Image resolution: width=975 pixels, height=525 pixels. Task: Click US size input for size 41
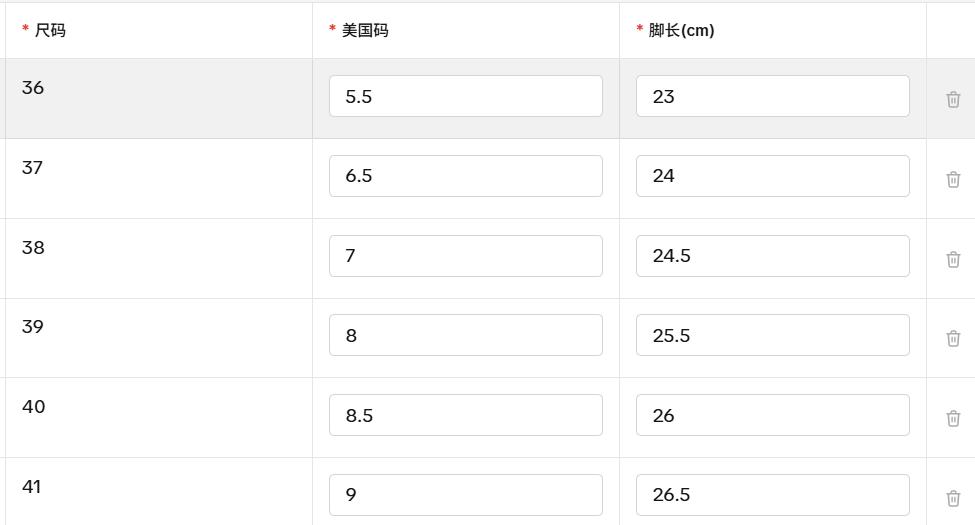point(465,495)
